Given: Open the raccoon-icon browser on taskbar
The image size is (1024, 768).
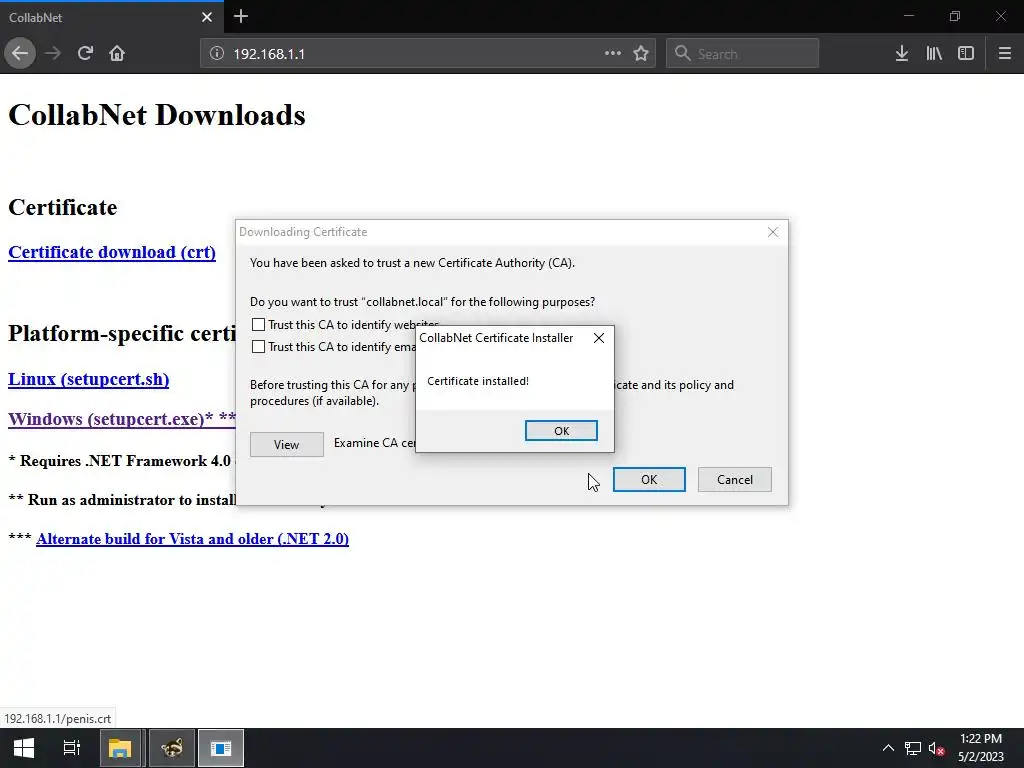Looking at the screenshot, I should coord(172,748).
